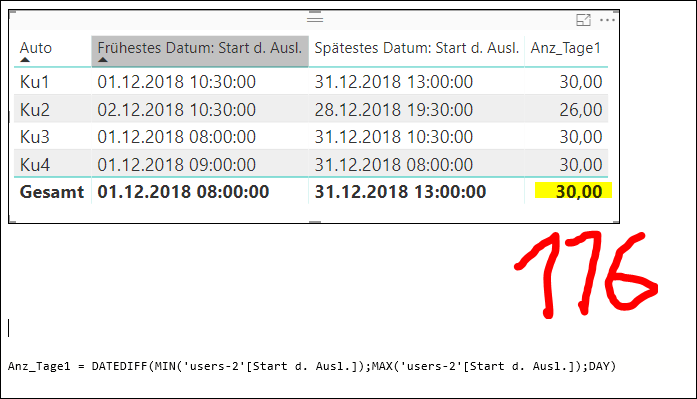The height and width of the screenshot is (399, 697).
Task: Click Anz_Tage1 value 30,00 in Ku3 row
Action: coord(581,137)
